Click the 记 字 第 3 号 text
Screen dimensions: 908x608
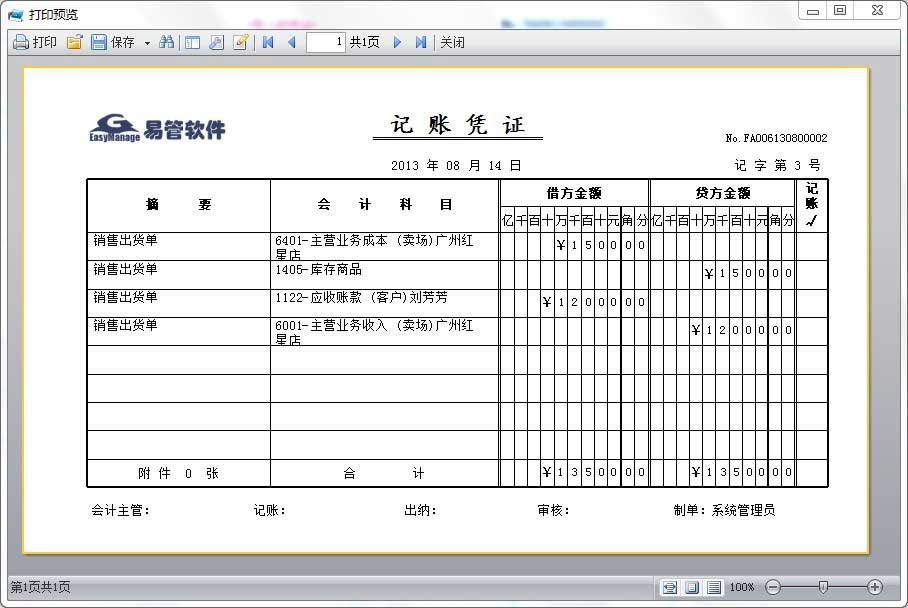pos(778,166)
